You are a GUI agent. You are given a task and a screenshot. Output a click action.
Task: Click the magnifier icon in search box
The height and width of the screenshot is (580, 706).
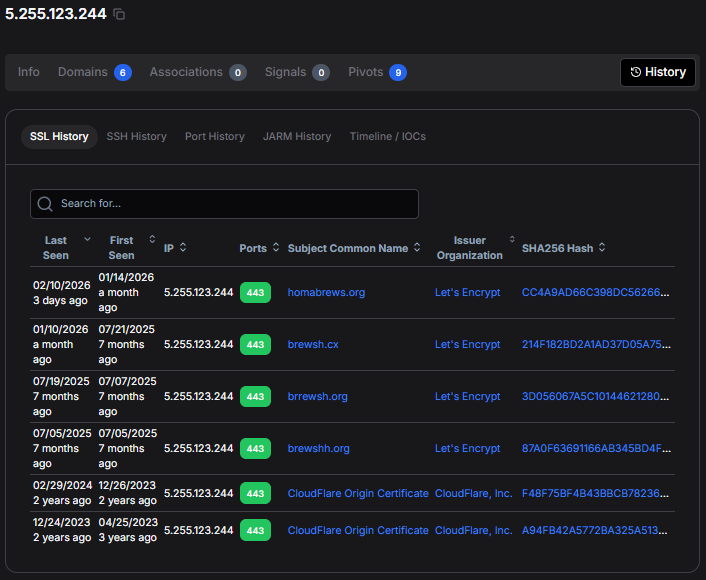[x=45, y=204]
